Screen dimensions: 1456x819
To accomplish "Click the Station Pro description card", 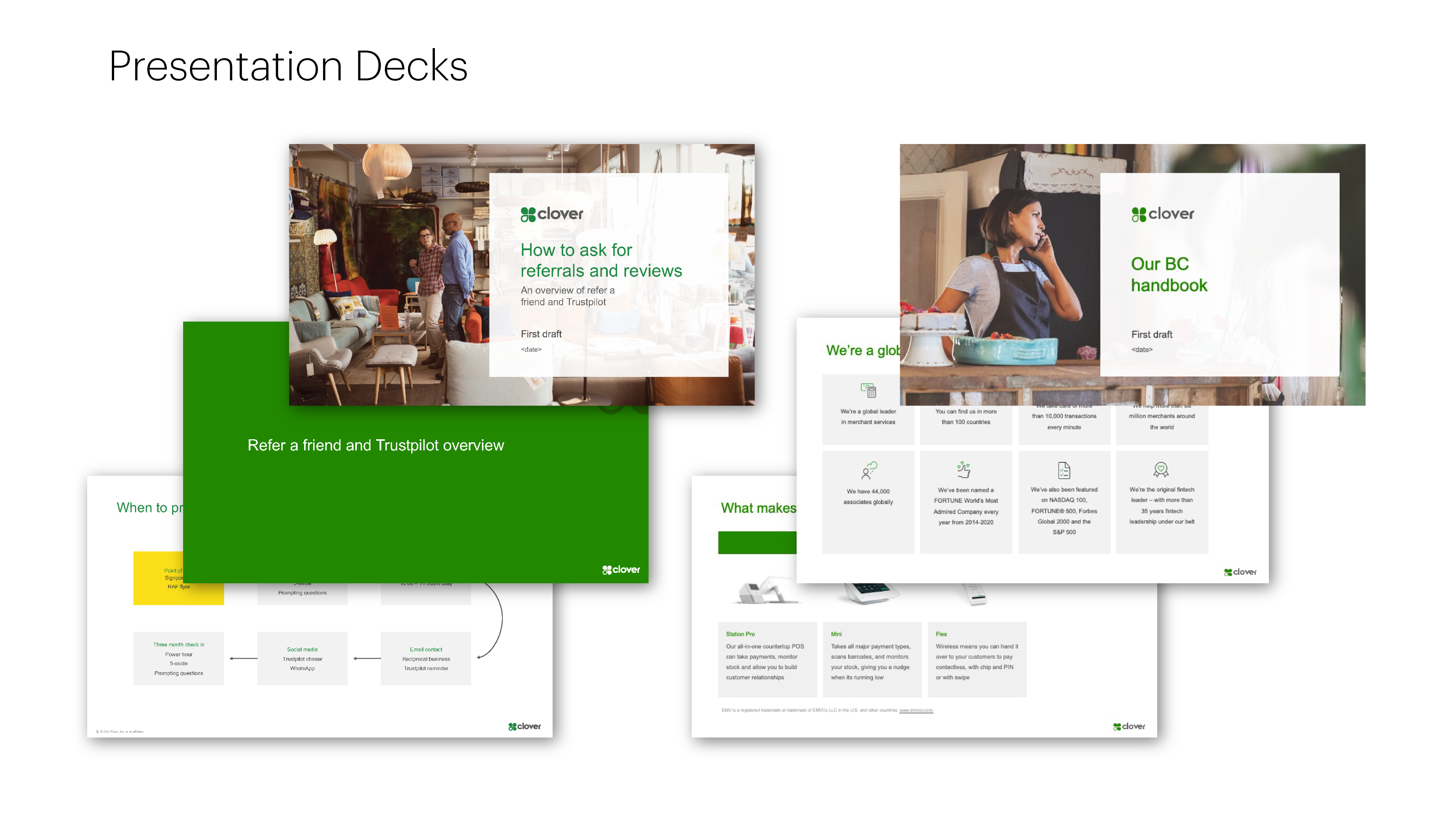I will click(767, 659).
